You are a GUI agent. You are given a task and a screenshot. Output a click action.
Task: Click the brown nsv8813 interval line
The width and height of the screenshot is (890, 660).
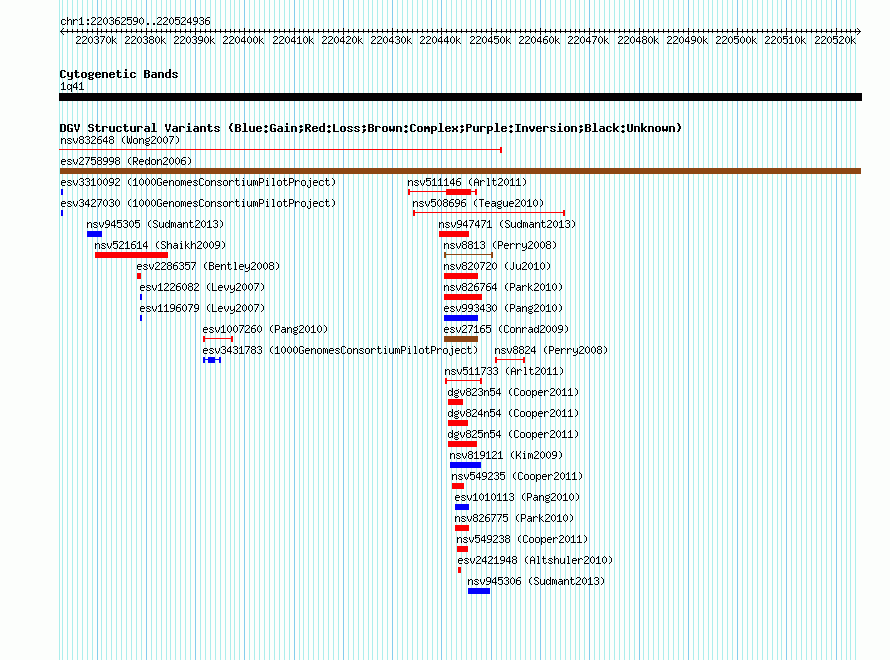[x=468, y=255]
